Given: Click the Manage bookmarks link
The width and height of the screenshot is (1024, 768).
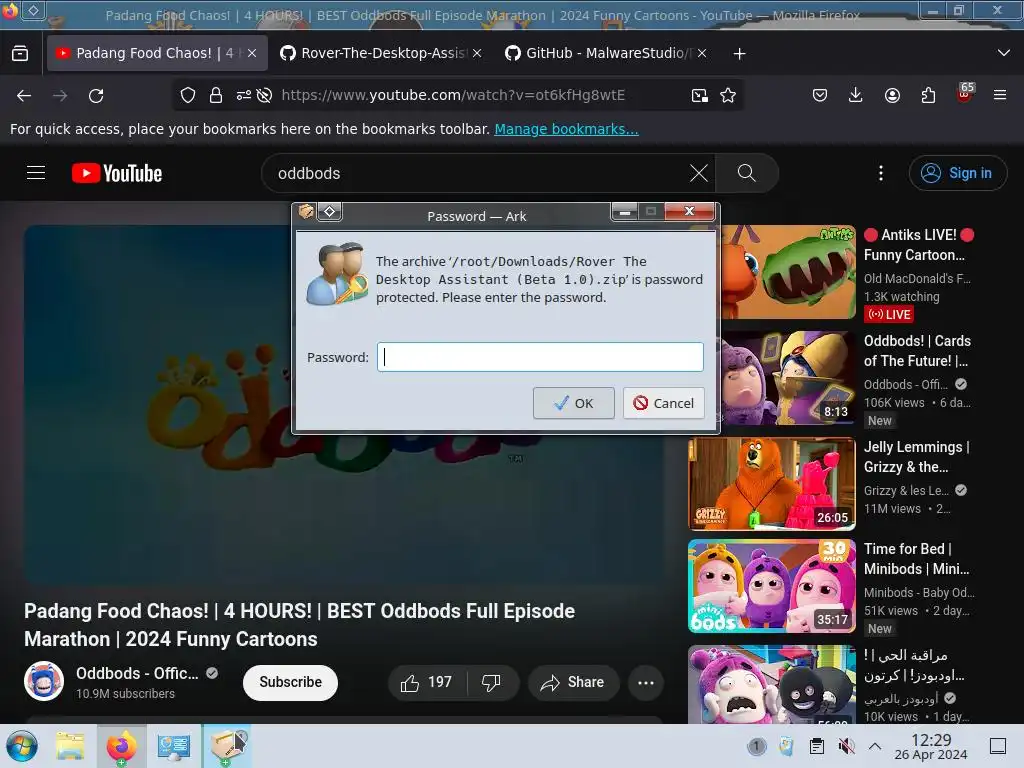Looking at the screenshot, I should pos(566,129).
